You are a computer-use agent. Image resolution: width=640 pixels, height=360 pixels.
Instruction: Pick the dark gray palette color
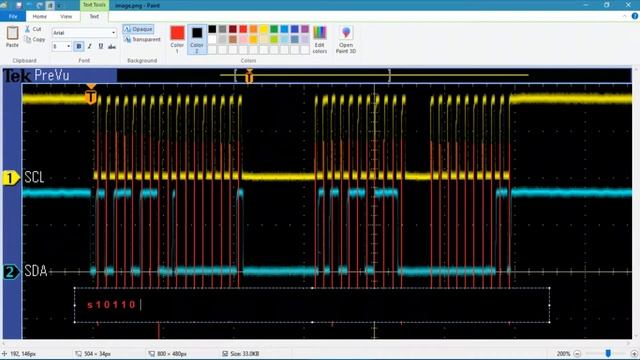click(x=222, y=29)
